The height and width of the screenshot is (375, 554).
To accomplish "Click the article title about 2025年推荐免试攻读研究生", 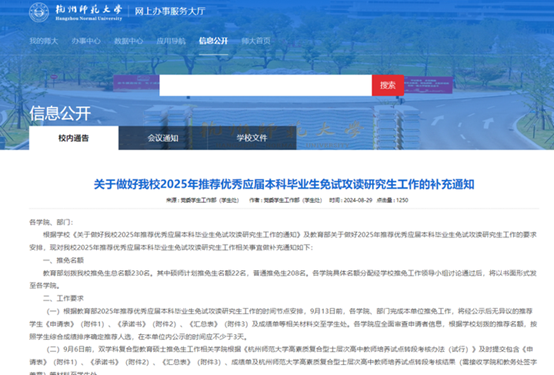I will pos(284,184).
